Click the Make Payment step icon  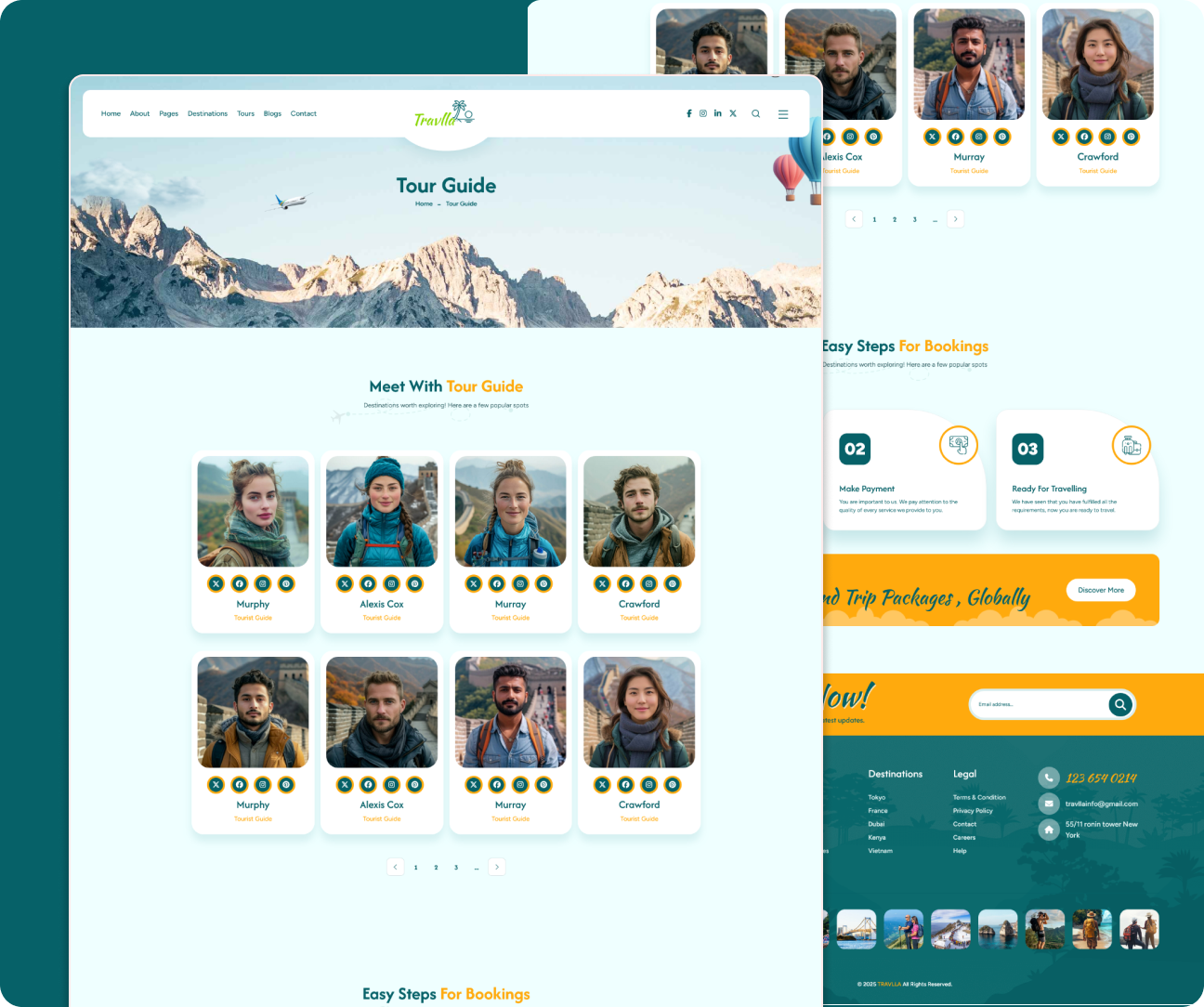click(x=958, y=445)
